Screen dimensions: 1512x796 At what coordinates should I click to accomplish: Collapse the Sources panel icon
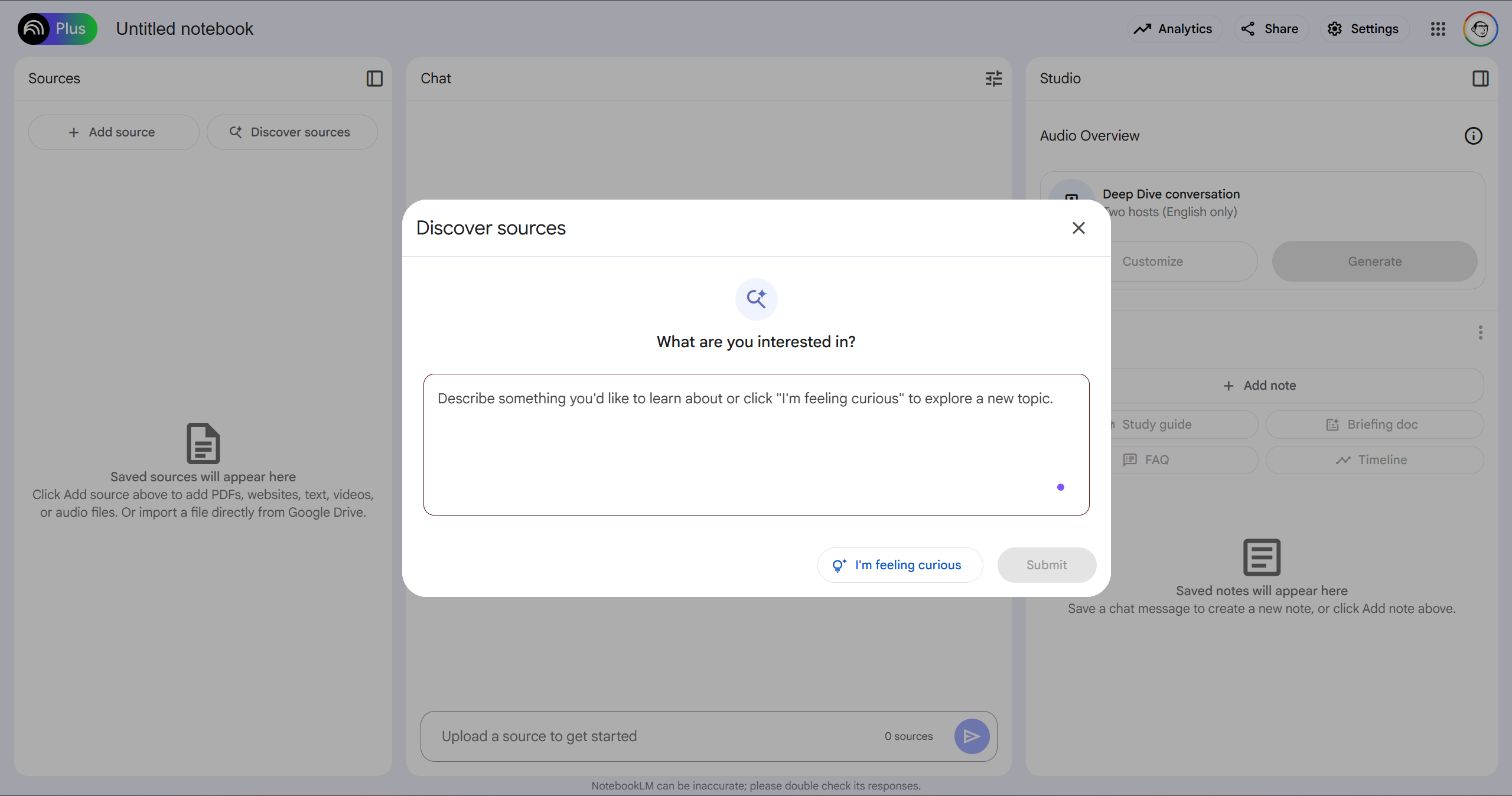pyautogui.click(x=374, y=79)
